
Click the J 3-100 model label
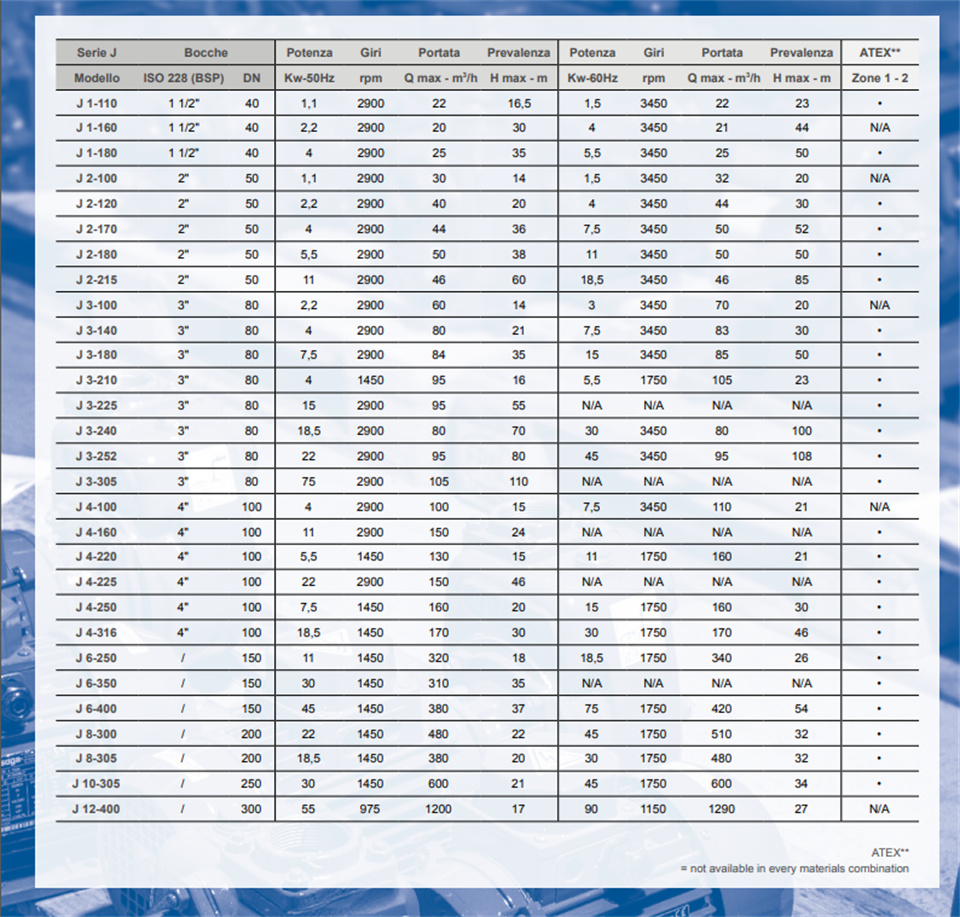[97, 305]
